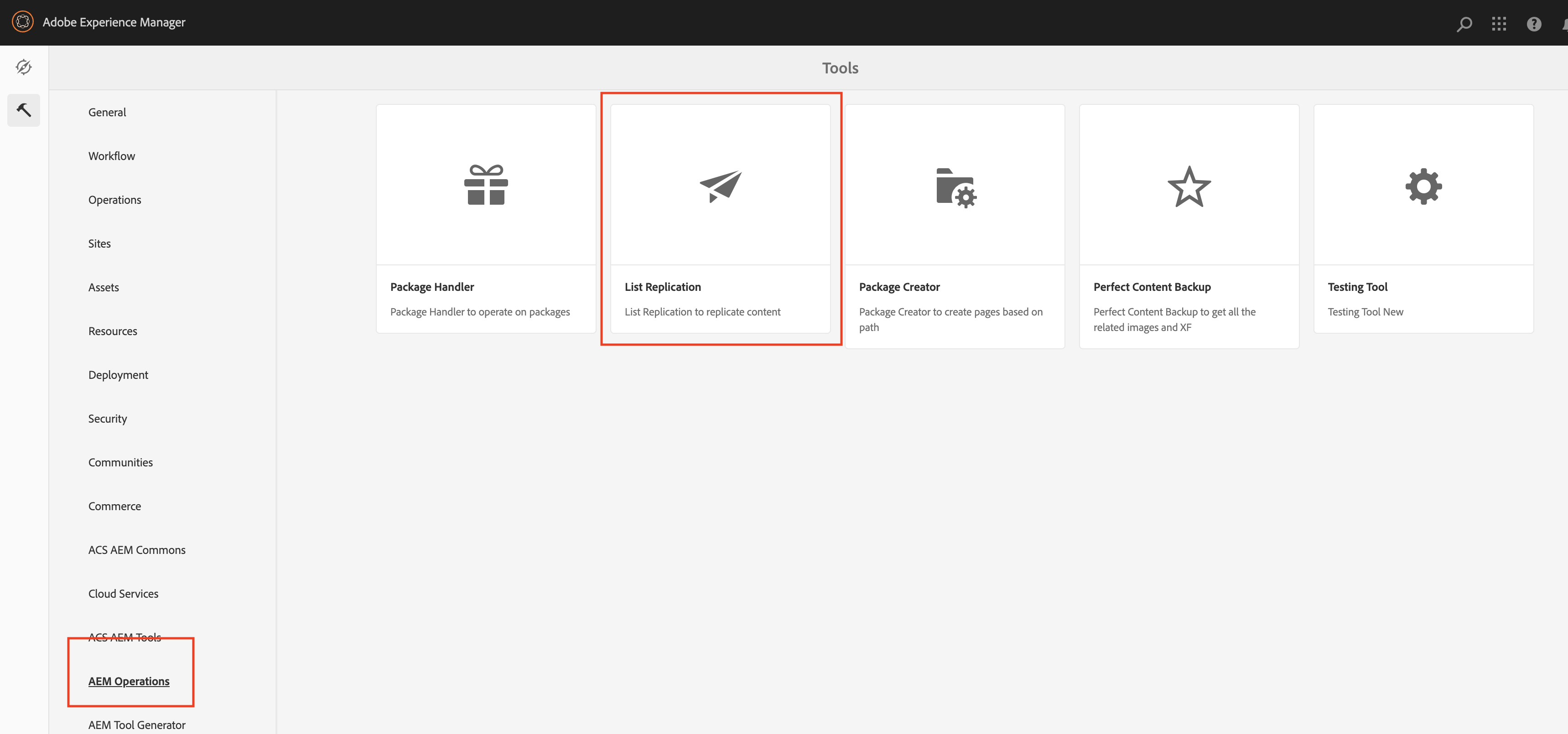Click the Package Handler gift icon
The height and width of the screenshot is (734, 1568).
pos(486,186)
